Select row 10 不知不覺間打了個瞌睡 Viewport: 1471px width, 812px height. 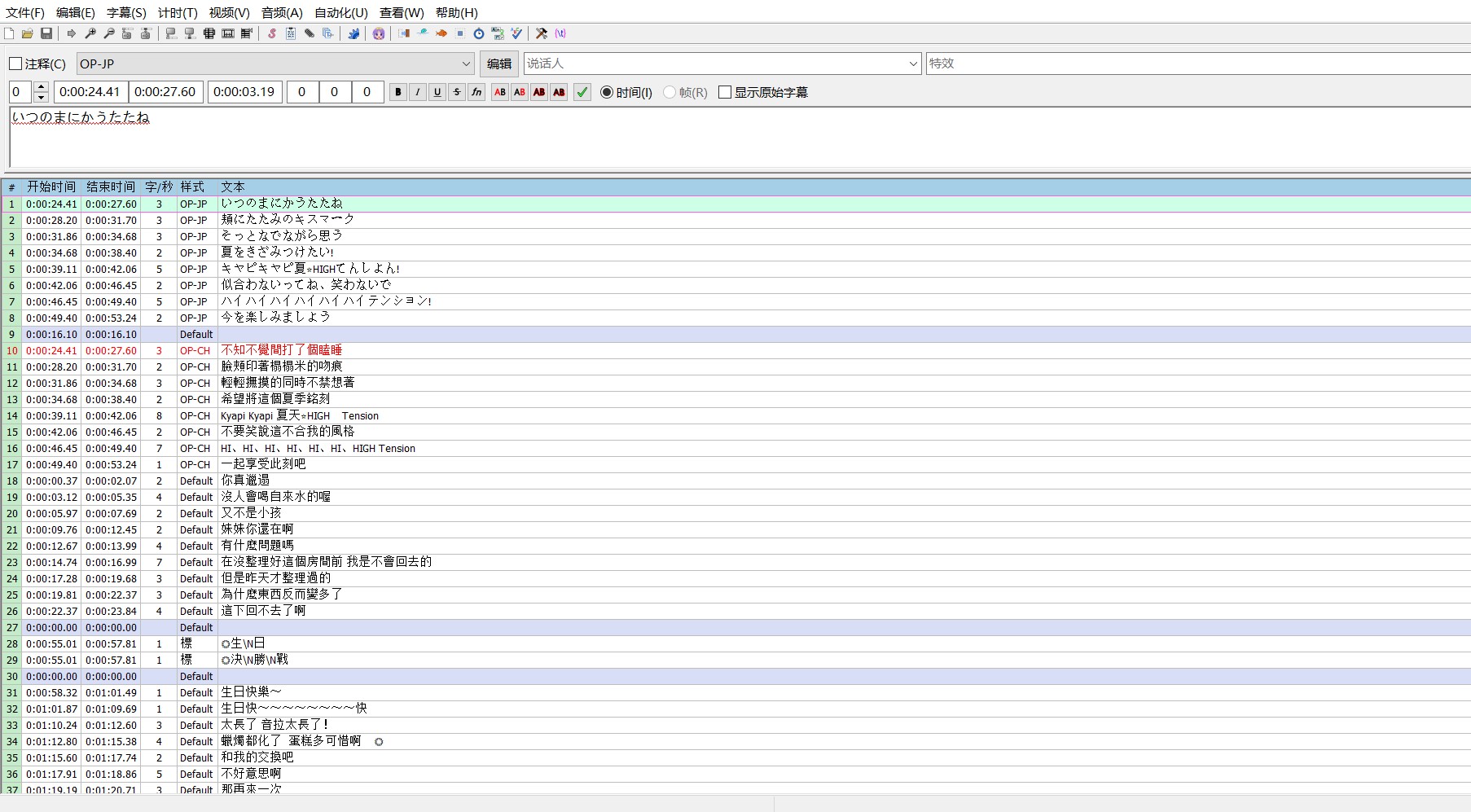735,350
